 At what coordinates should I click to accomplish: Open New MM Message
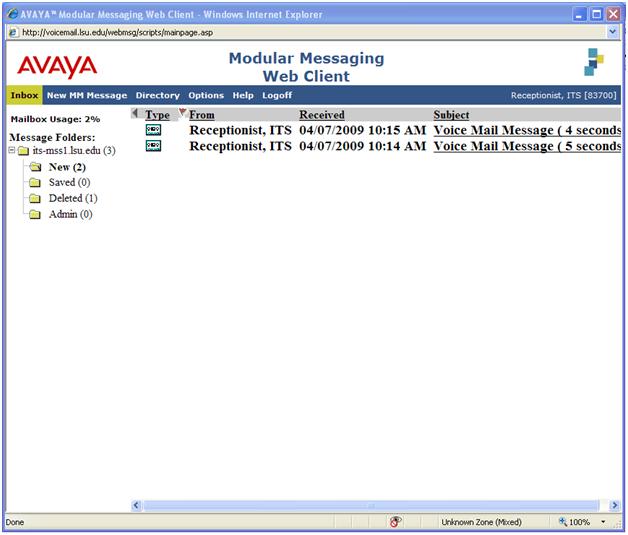click(x=87, y=95)
